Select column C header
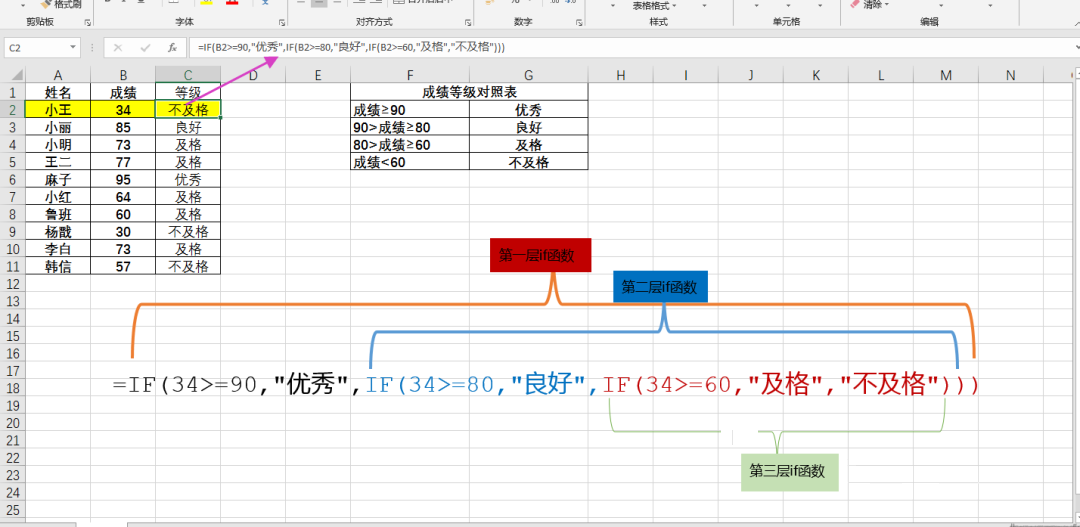The width and height of the screenshot is (1080, 527). (188, 75)
